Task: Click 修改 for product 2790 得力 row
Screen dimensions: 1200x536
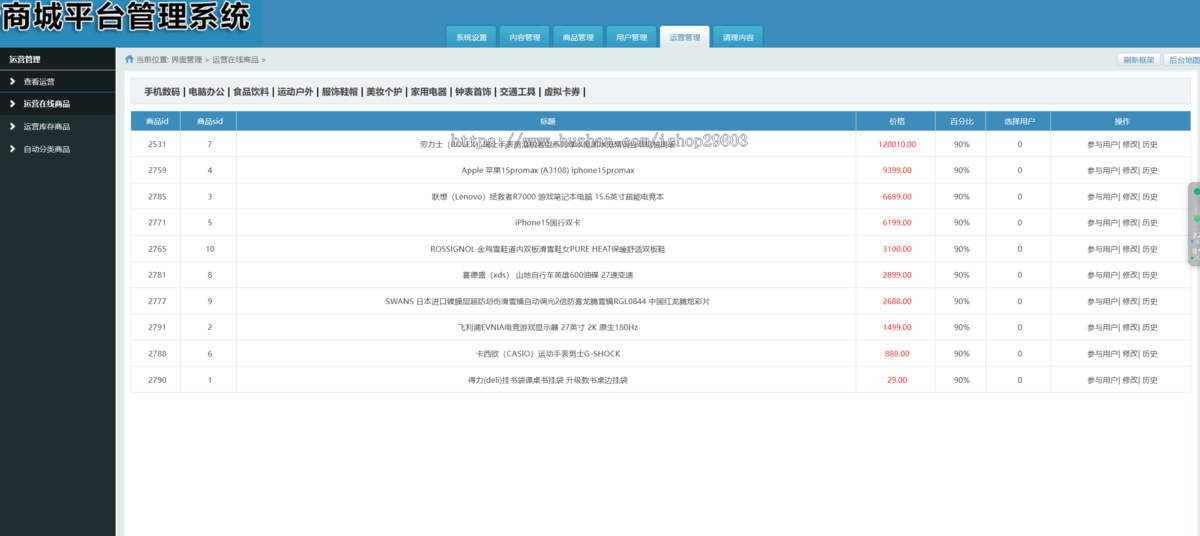Action: [1129, 380]
